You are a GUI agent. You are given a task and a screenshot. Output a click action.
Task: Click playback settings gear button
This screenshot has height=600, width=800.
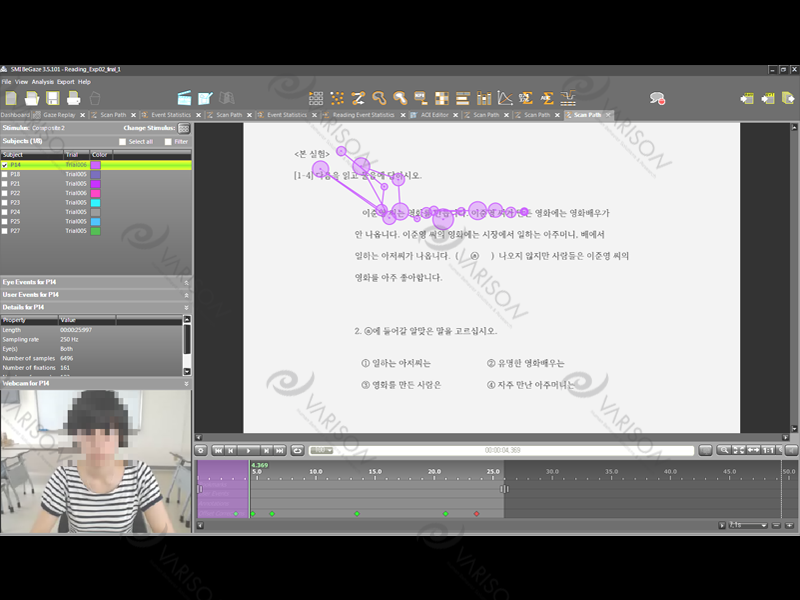(201, 451)
